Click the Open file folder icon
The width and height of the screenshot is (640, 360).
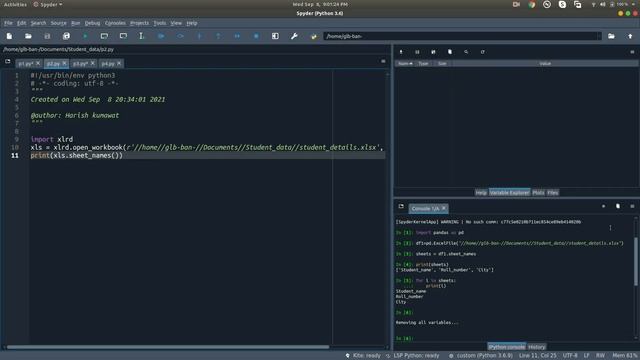click(28, 36)
